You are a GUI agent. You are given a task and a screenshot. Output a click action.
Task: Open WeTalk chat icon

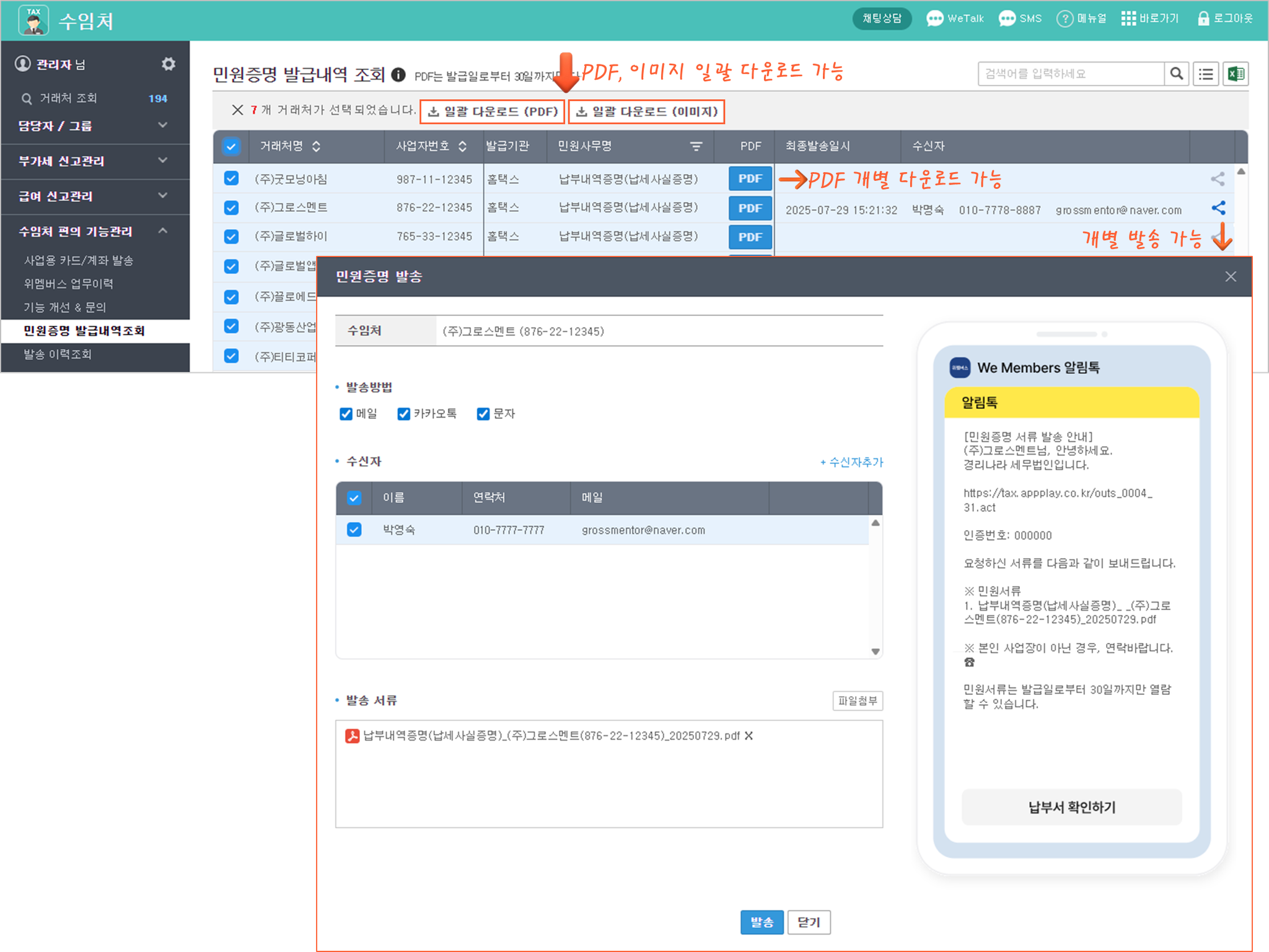(x=934, y=19)
